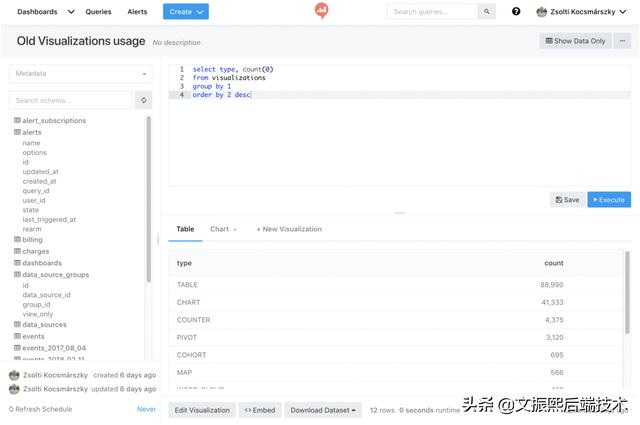The height and width of the screenshot is (425, 640).
Task: Click the Show Data Only button
Action: point(575,41)
